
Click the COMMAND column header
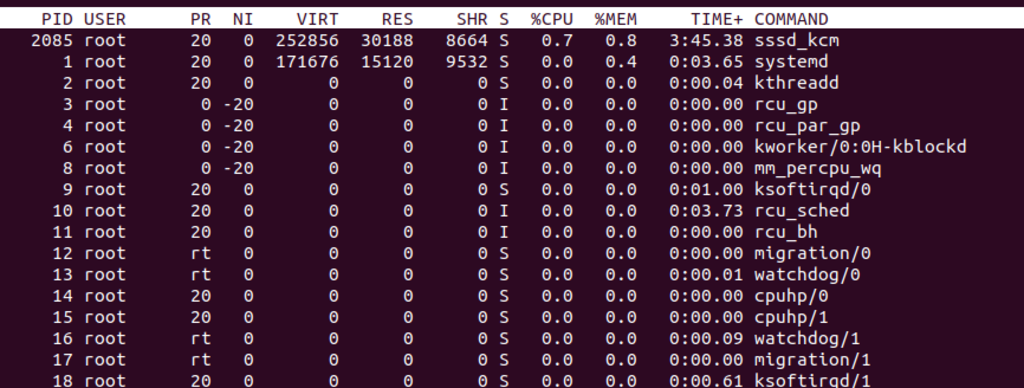[791, 20]
